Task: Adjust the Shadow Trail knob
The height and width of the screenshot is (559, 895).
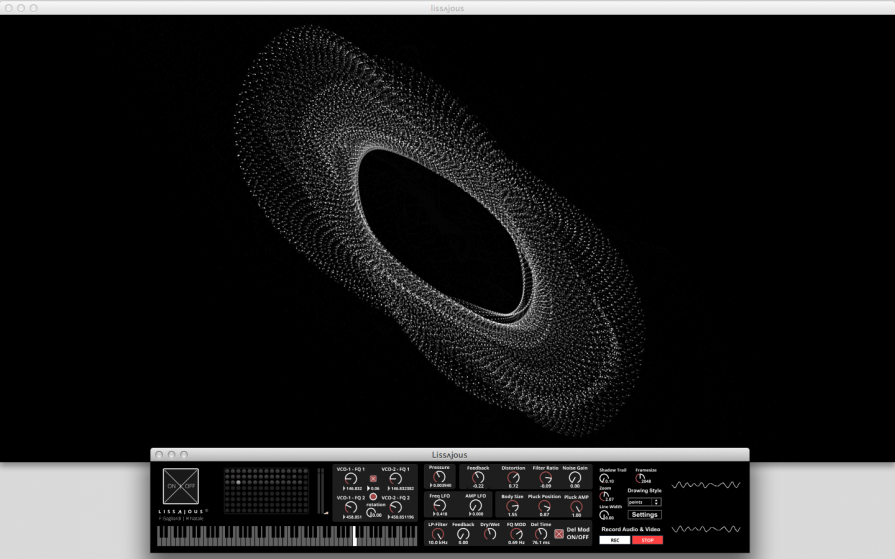Action: (604, 478)
